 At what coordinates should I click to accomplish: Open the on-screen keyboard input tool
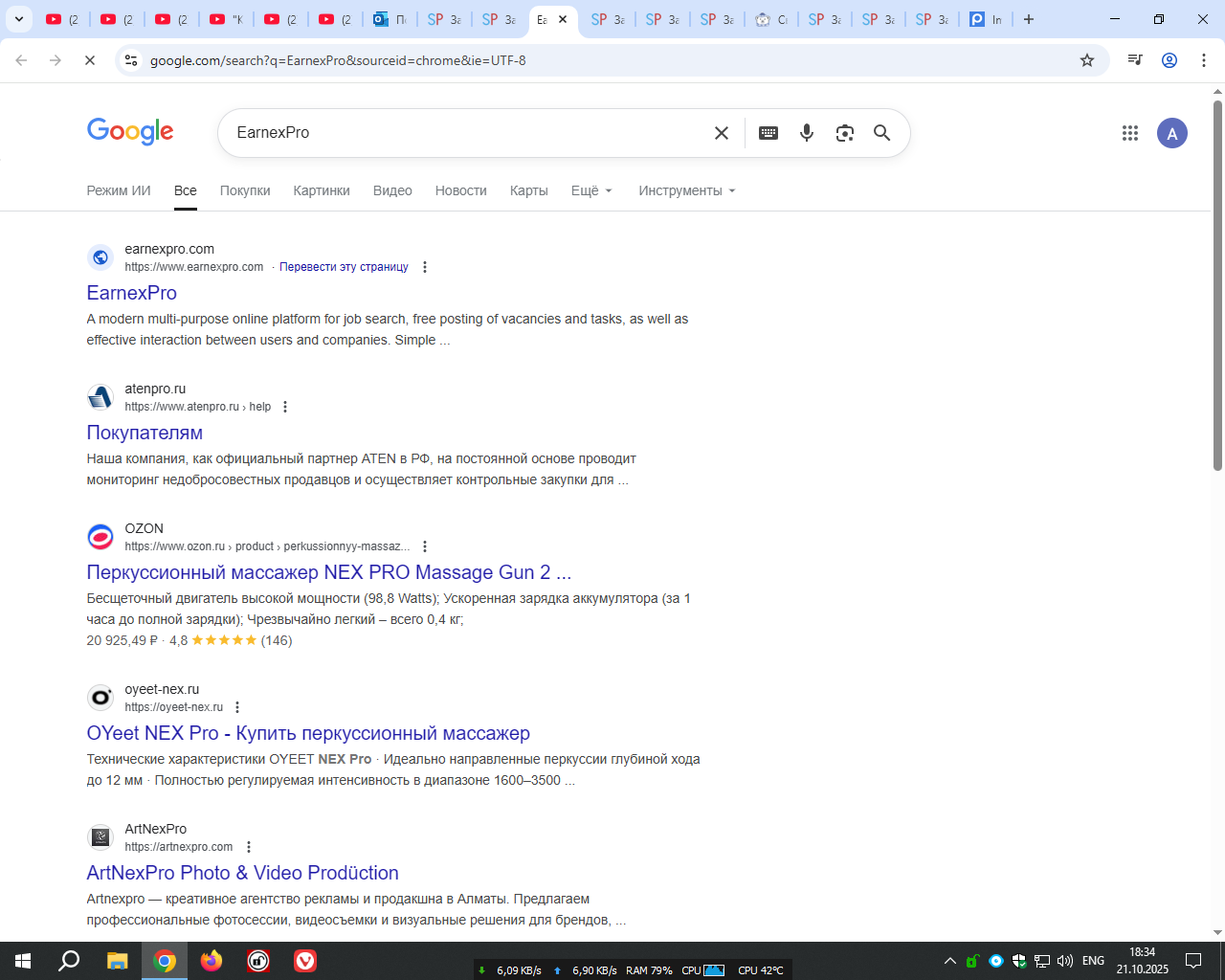pyautogui.click(x=768, y=133)
